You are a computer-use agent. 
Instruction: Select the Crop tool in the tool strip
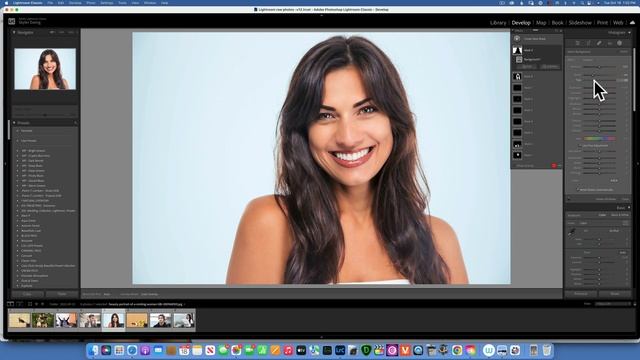click(588, 43)
